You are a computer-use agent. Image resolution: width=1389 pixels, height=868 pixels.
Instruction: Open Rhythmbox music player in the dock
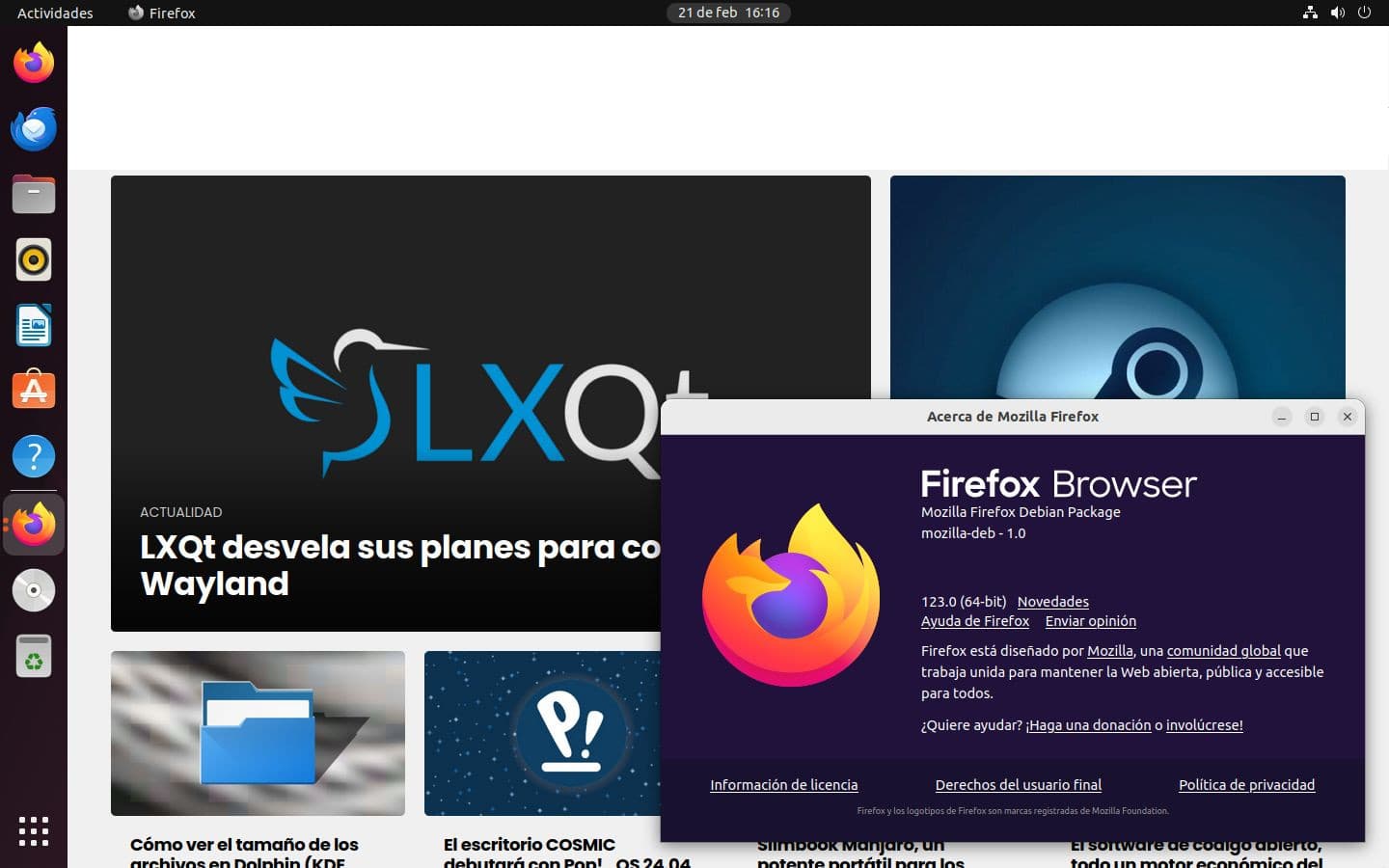click(34, 259)
